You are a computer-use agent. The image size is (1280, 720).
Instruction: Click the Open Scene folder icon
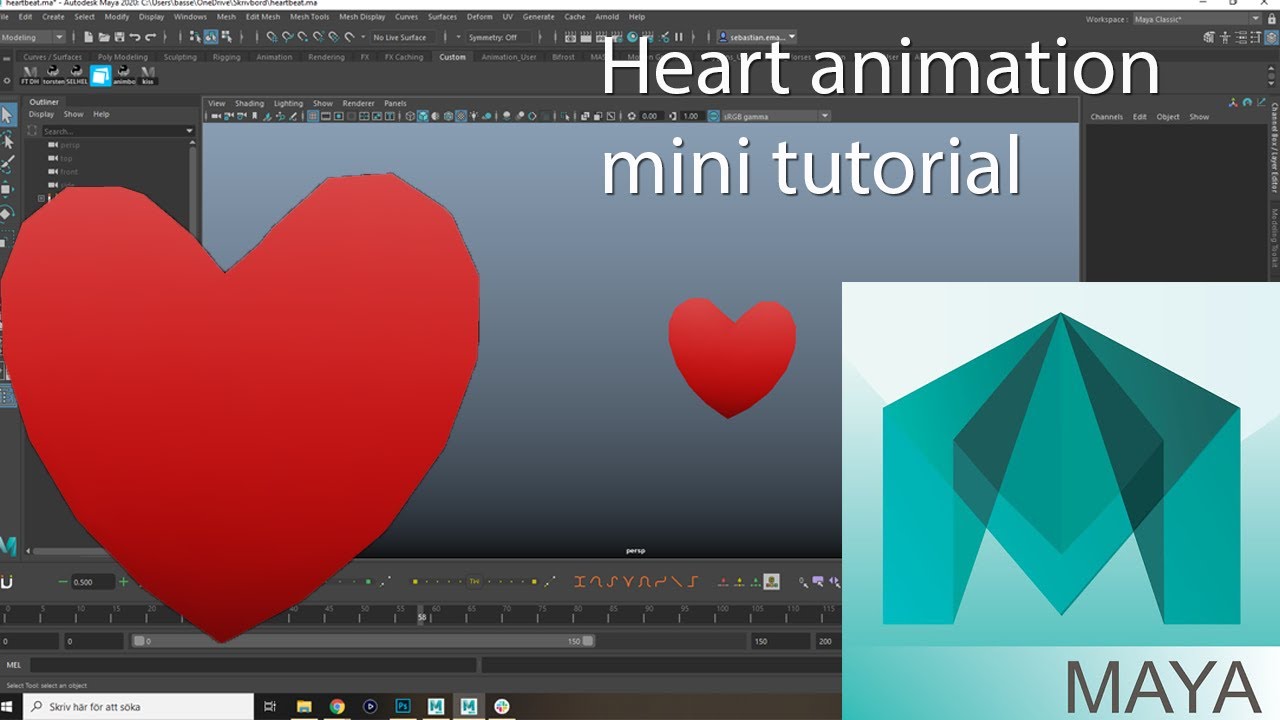104,37
